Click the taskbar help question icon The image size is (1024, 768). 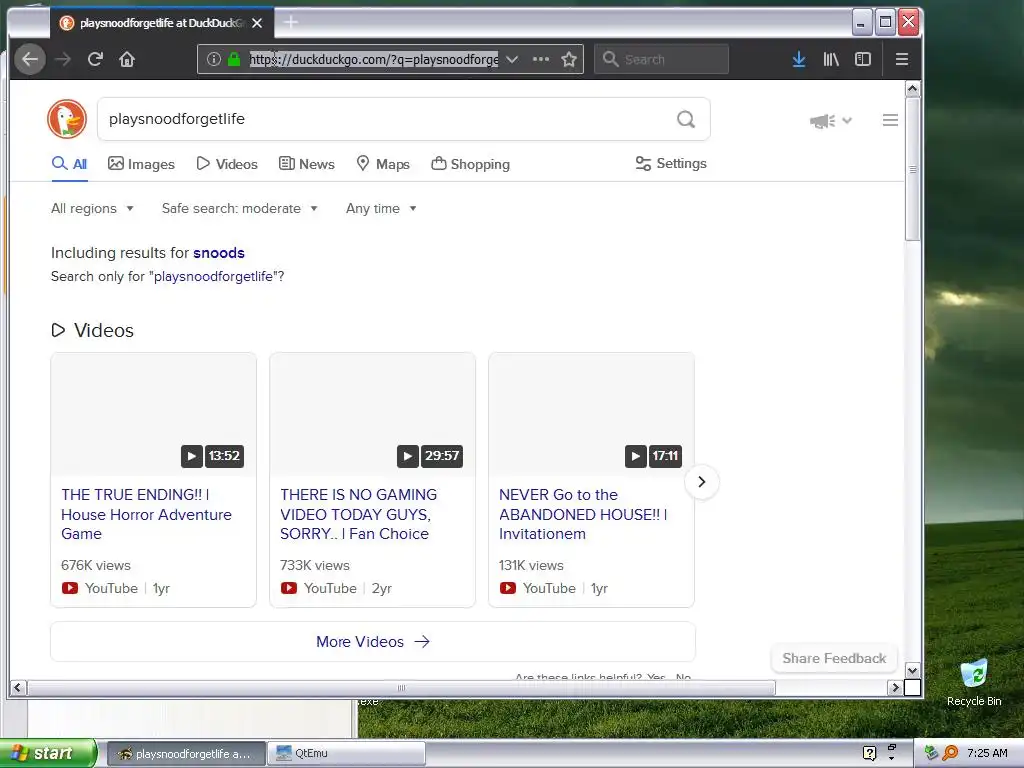point(869,753)
